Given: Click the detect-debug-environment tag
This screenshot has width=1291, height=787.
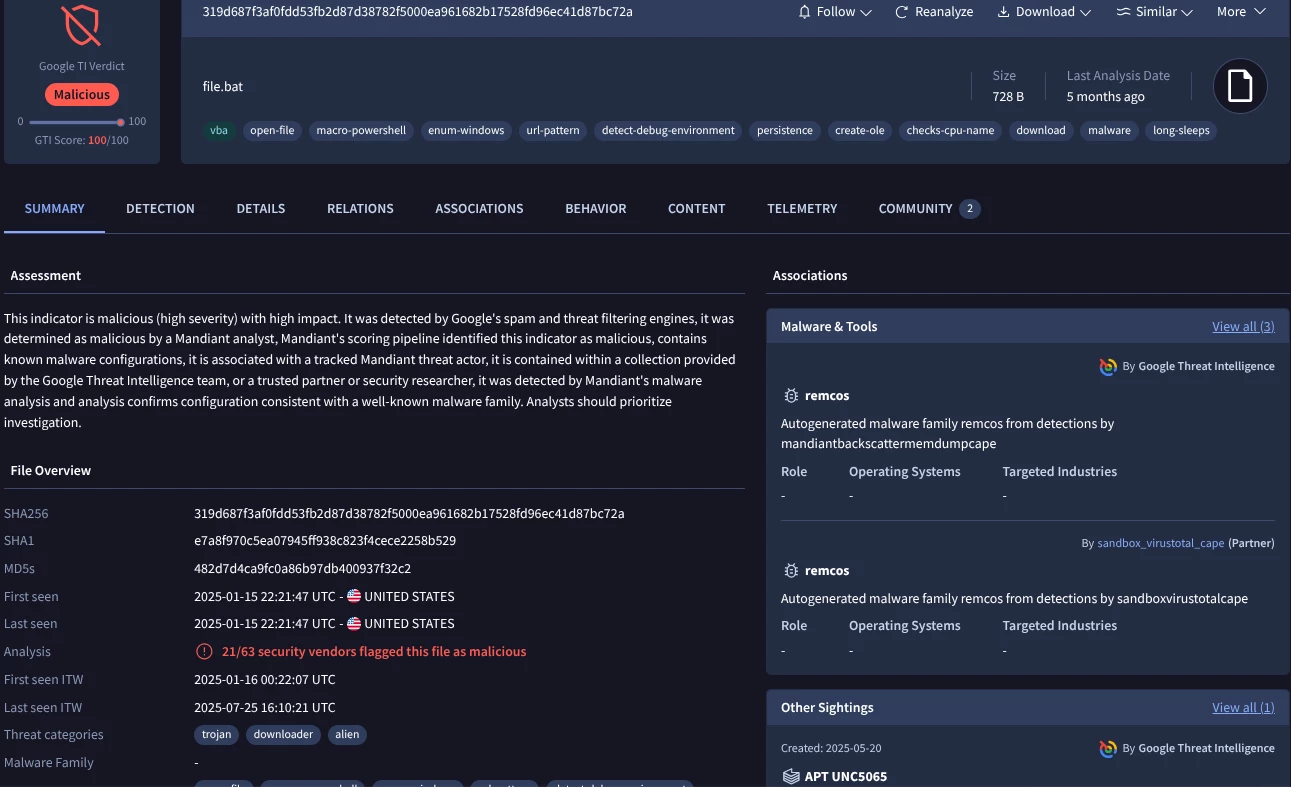Looking at the screenshot, I should (668, 130).
